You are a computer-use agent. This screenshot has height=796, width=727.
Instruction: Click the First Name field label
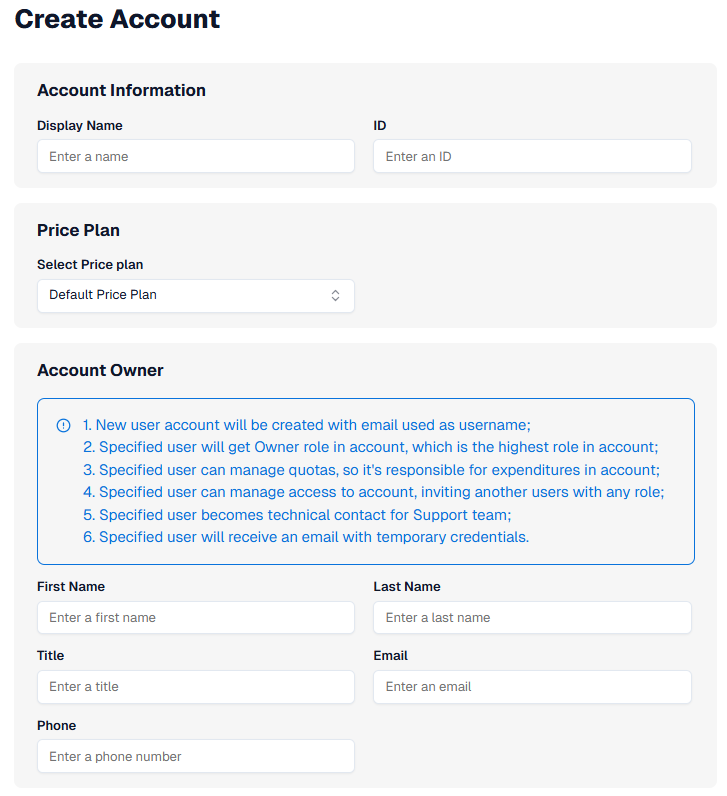coord(71,587)
